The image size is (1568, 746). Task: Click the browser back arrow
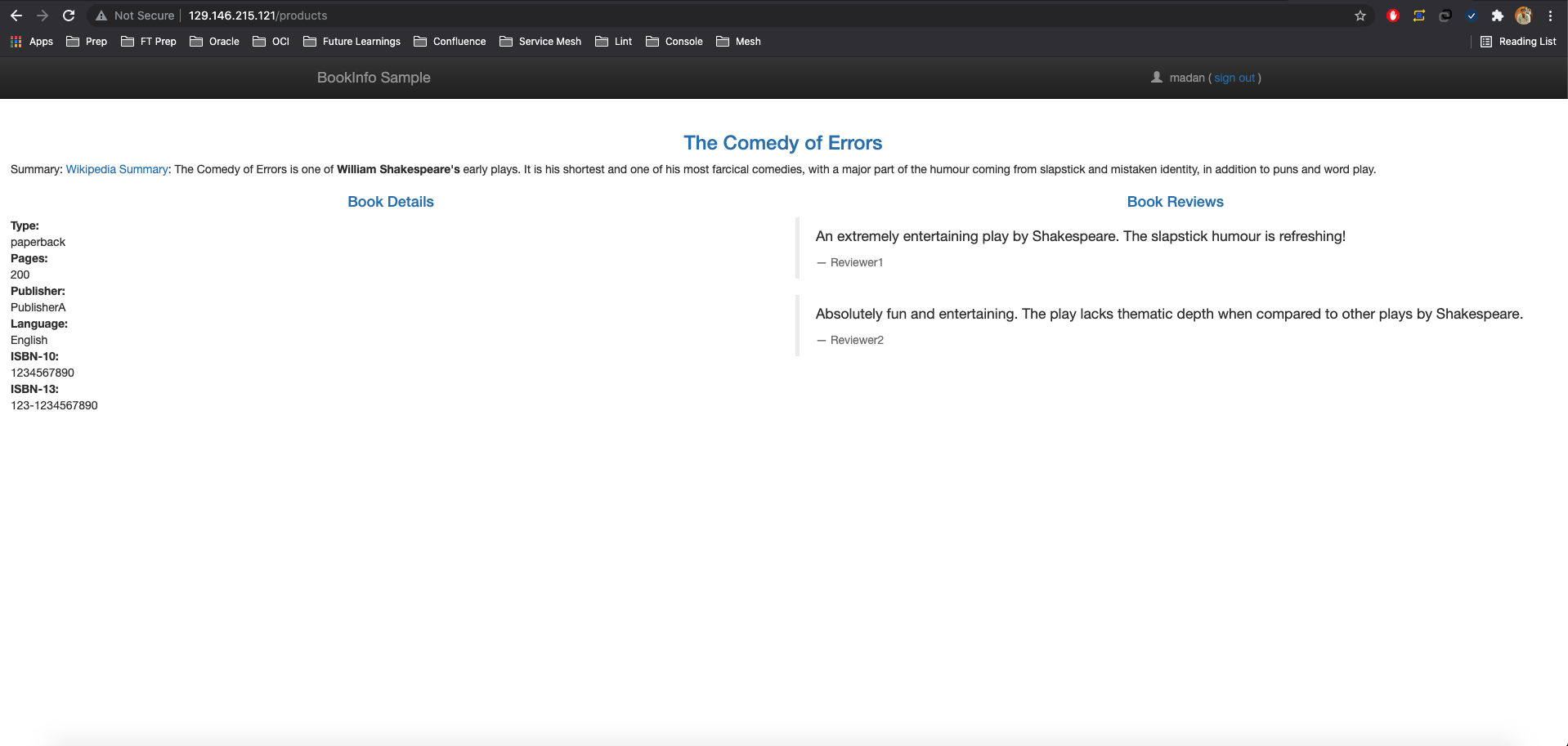[16, 16]
